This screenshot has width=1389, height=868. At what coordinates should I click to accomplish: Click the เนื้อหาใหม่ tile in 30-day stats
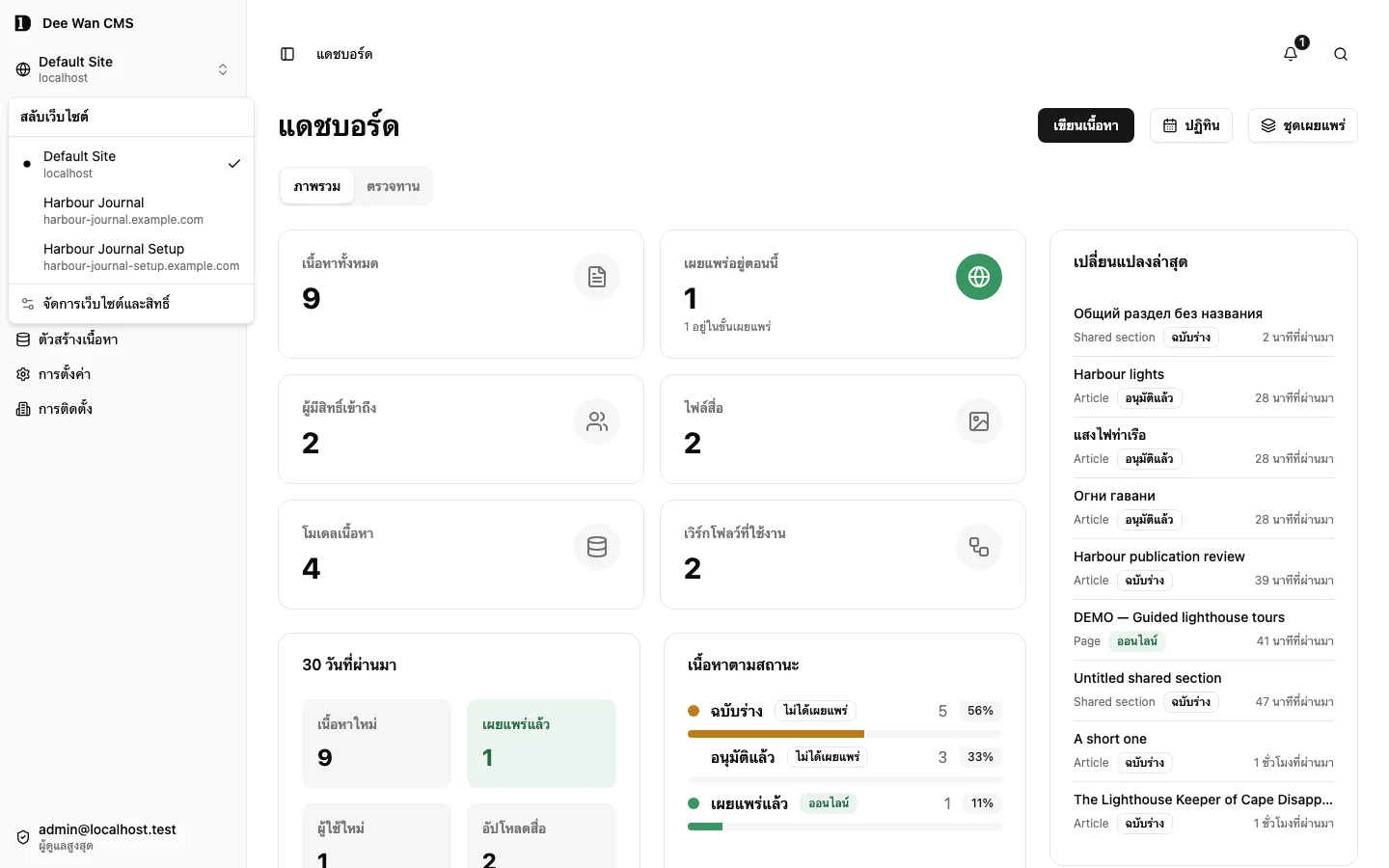377,744
